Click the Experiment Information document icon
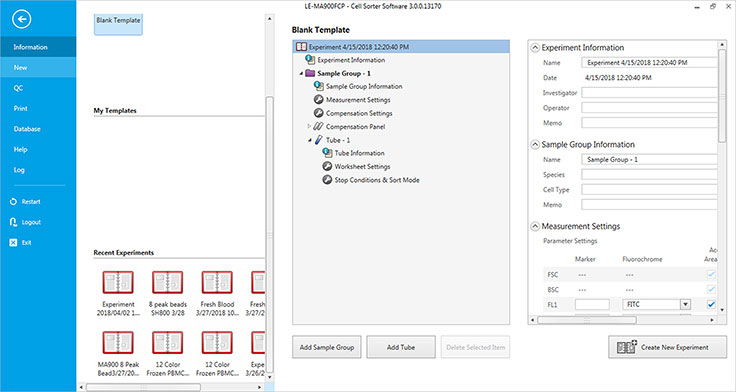Image resolution: width=736 pixels, height=392 pixels. [310, 60]
